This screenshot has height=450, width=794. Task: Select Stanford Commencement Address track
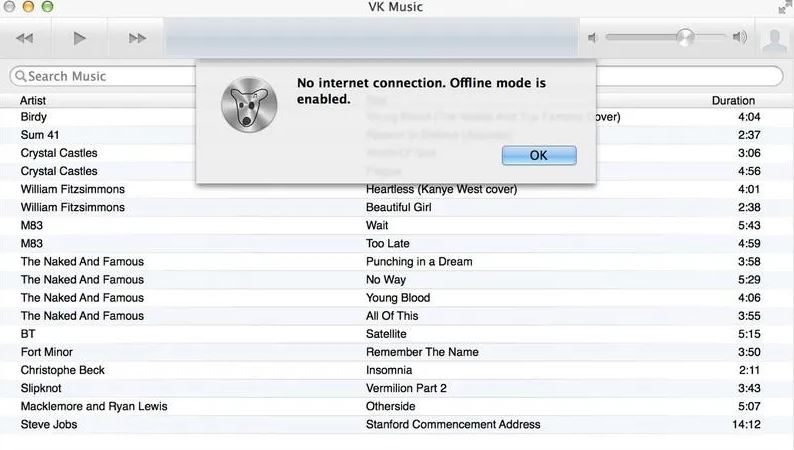point(397,425)
